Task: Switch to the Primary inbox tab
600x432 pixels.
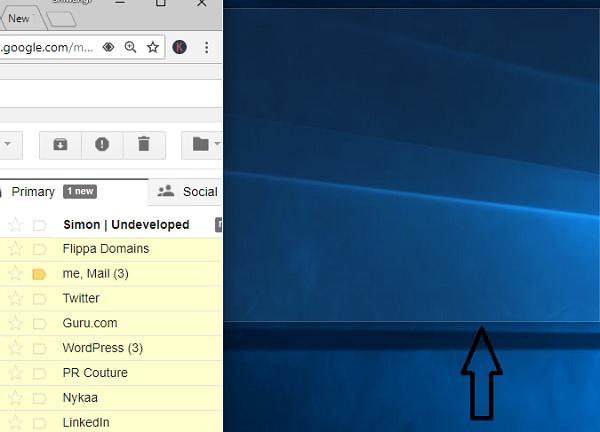Action: (x=33, y=191)
